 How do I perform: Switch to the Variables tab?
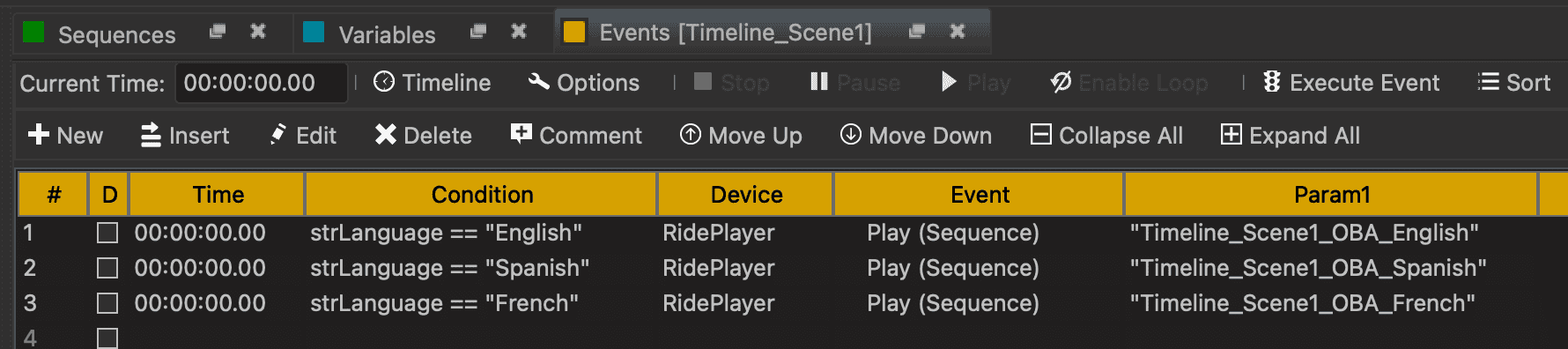point(369,33)
